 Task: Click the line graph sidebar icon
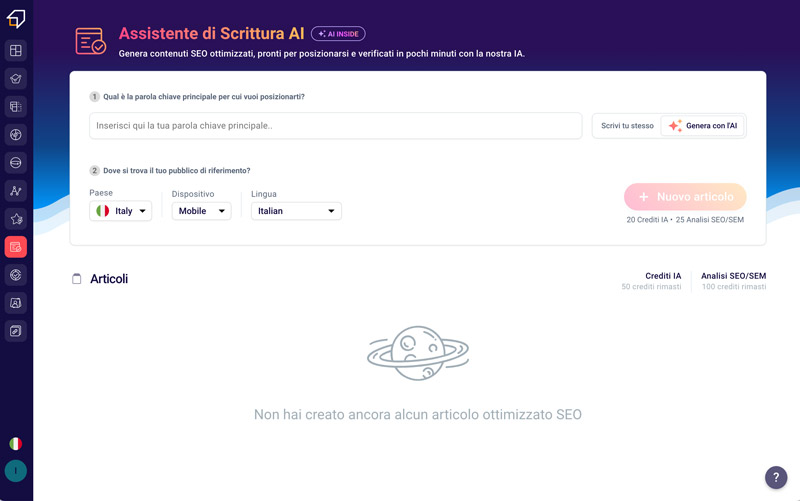click(x=16, y=191)
